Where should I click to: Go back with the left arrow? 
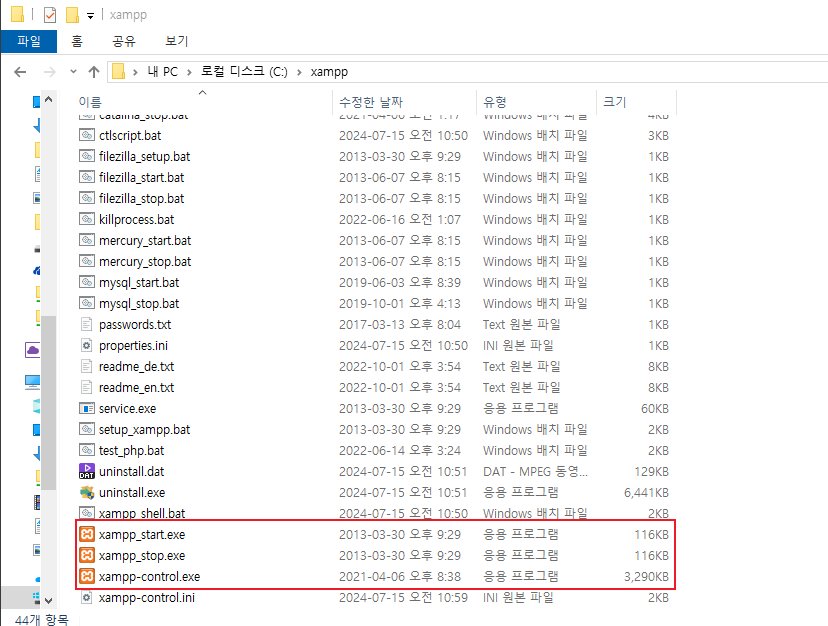[x=20, y=72]
